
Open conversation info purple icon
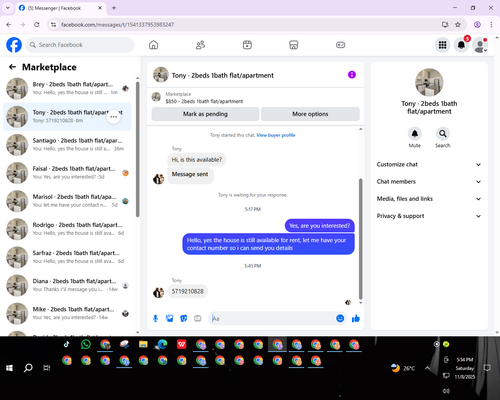click(352, 75)
